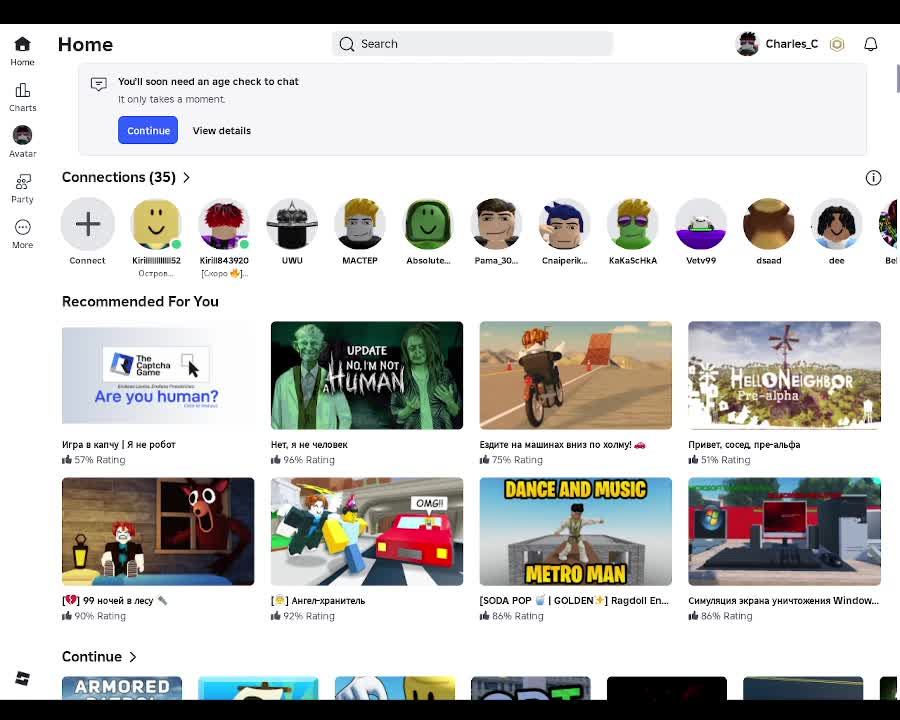
Task: Open the Connections (35) heading
Action: [x=119, y=177]
